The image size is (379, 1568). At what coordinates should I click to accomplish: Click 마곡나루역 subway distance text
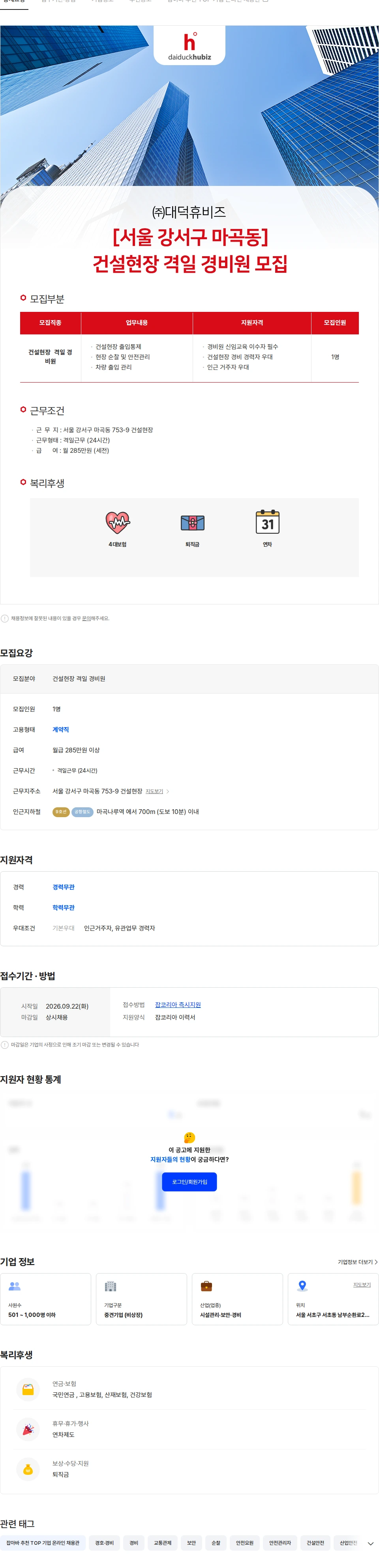pyautogui.click(x=148, y=811)
